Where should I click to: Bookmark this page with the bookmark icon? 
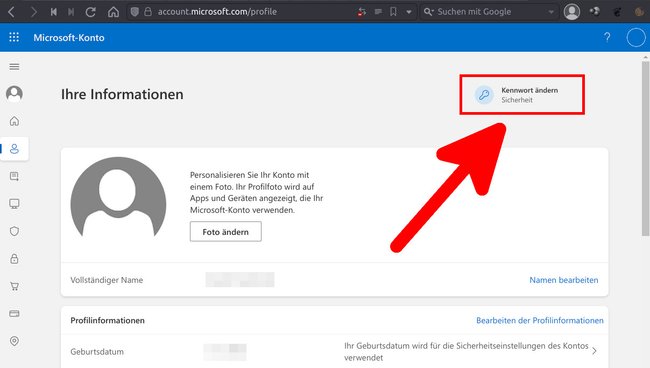393,12
